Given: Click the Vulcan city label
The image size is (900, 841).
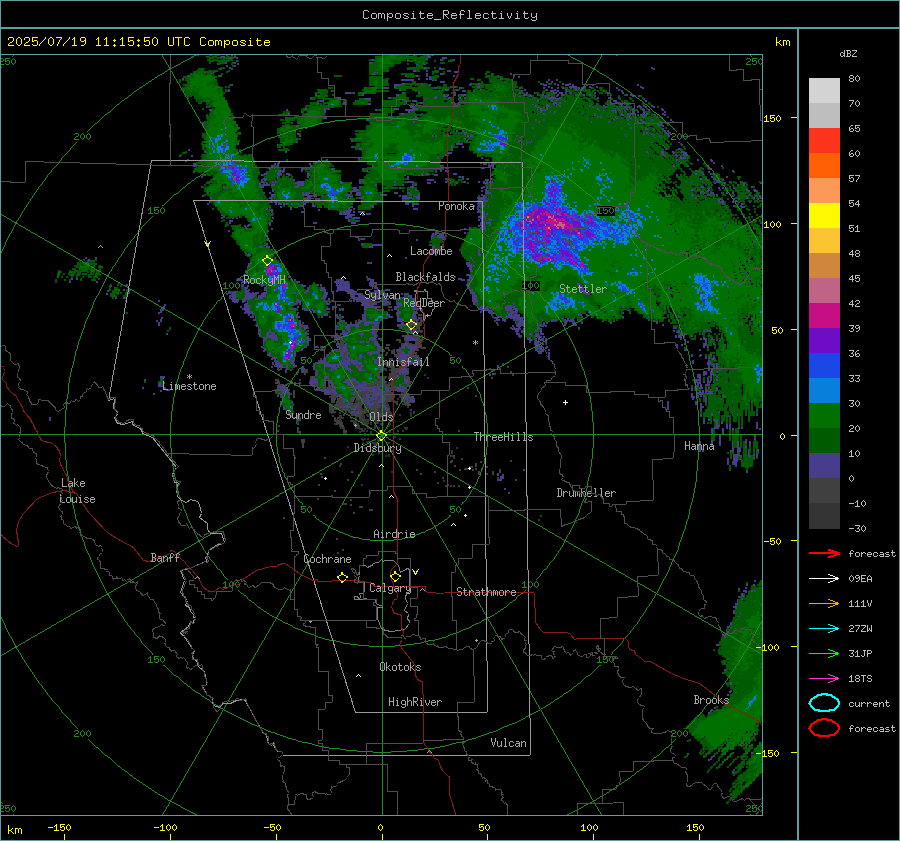Looking at the screenshot, I should tap(508, 743).
